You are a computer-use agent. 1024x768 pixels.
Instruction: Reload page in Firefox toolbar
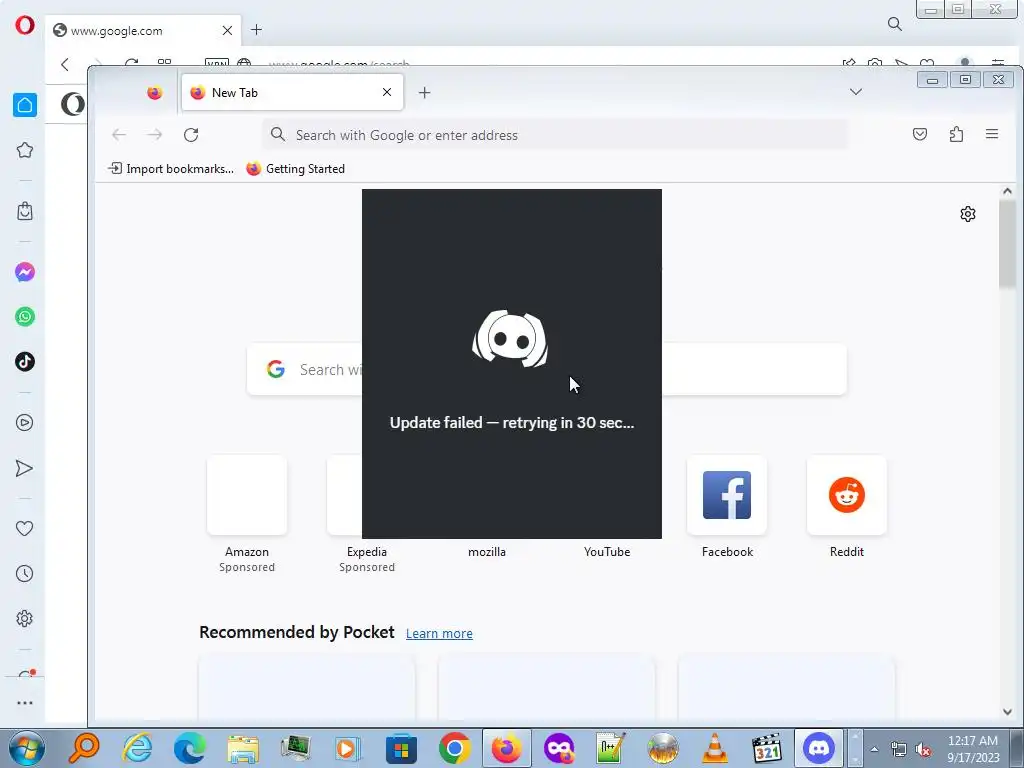[191, 135]
